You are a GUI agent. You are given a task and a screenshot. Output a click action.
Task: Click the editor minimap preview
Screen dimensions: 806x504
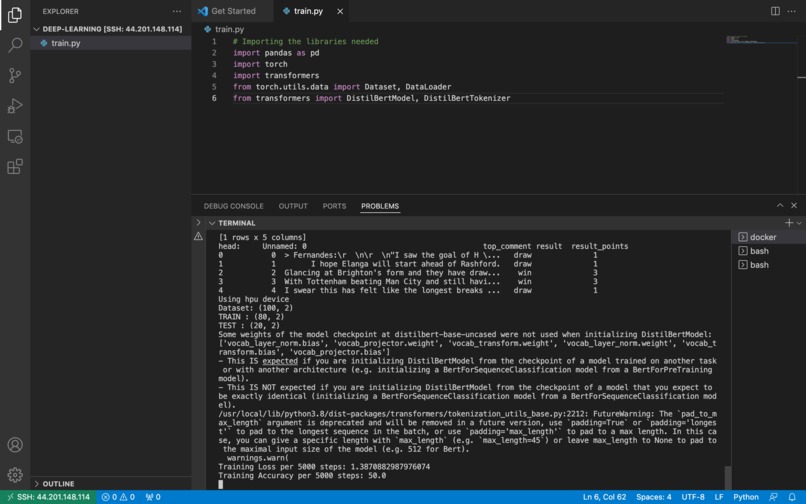761,40
